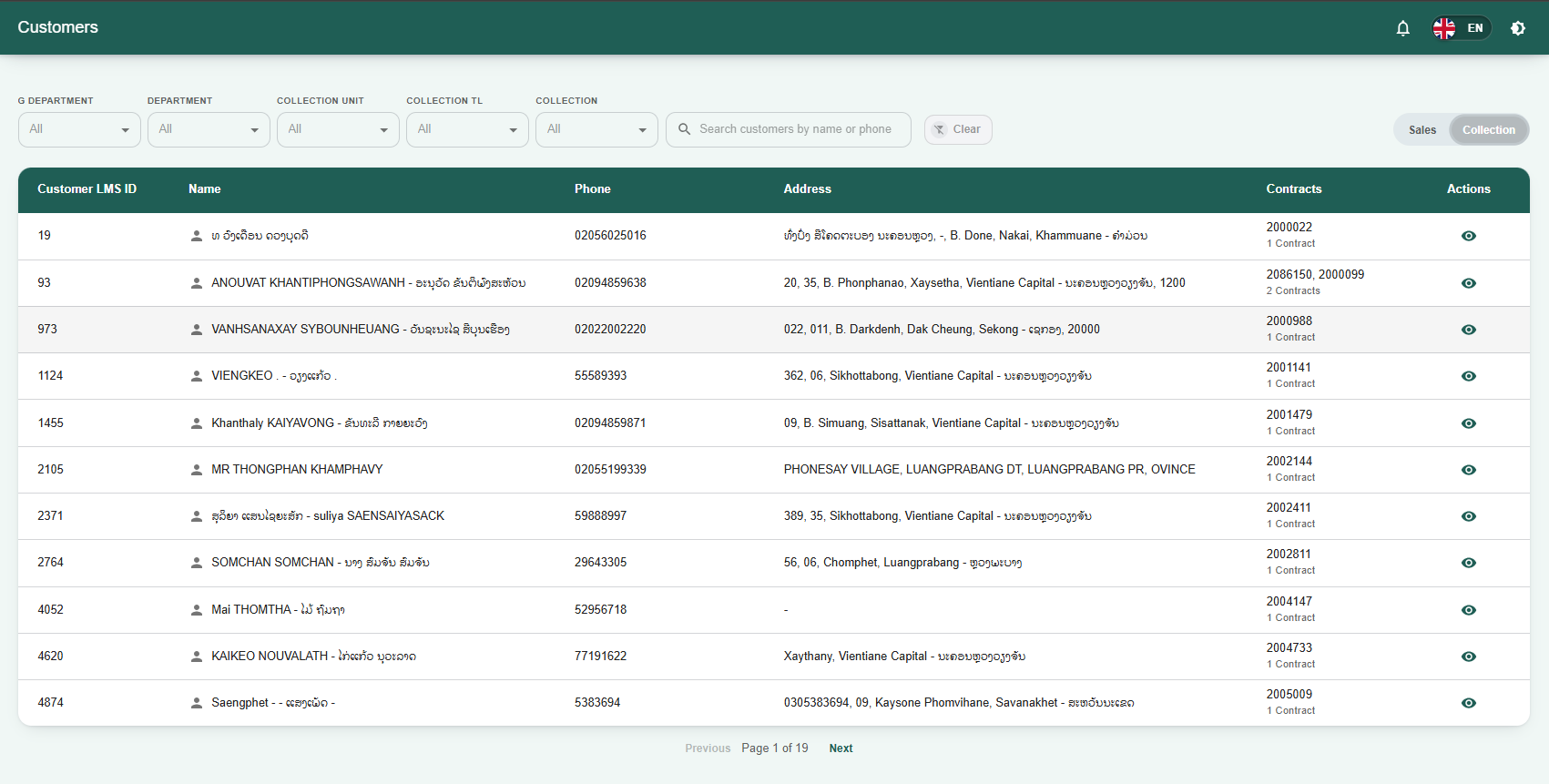Screen dimensions: 1549x784
Task: View details for customer 1124
Action: (x=1469, y=376)
